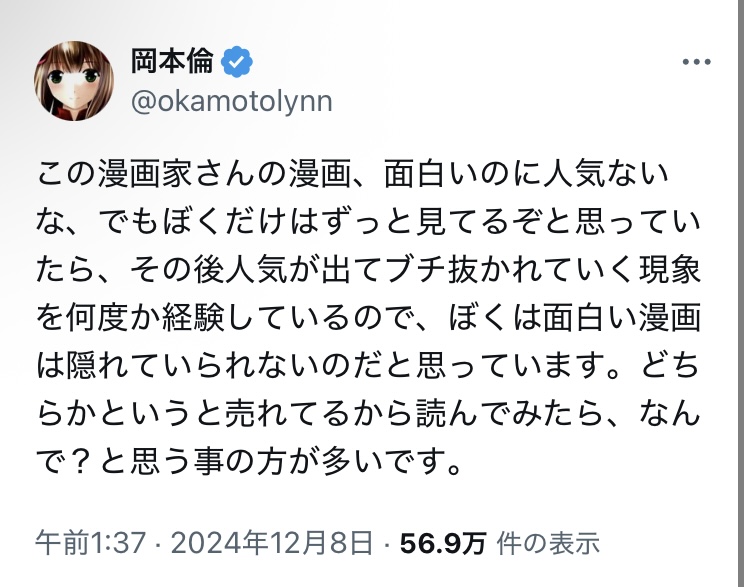The width and height of the screenshot is (750, 587).
Task: Click the @okamotolynn handle
Action: (x=231, y=102)
